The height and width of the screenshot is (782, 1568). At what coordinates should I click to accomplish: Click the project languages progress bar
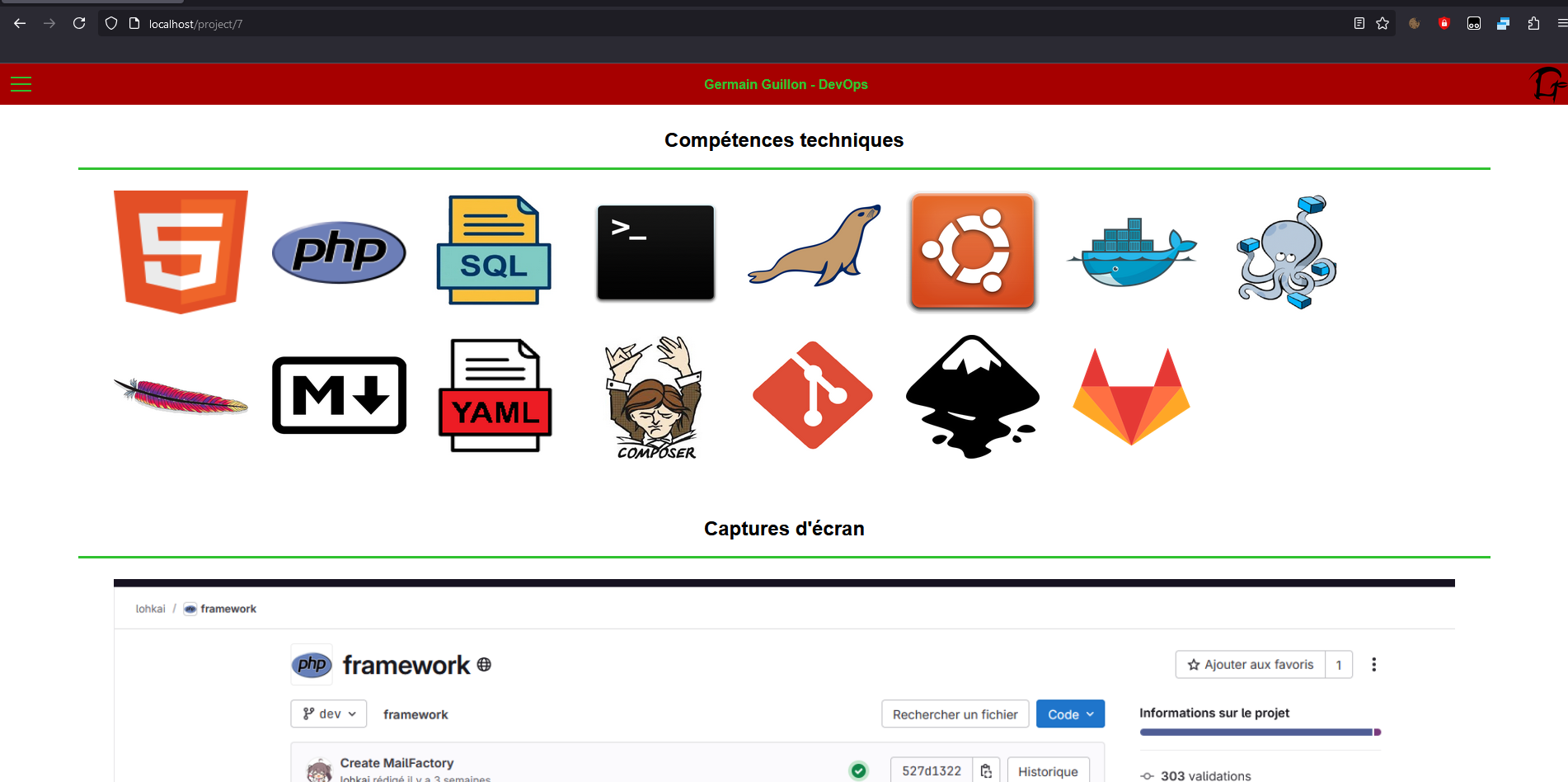(1260, 732)
